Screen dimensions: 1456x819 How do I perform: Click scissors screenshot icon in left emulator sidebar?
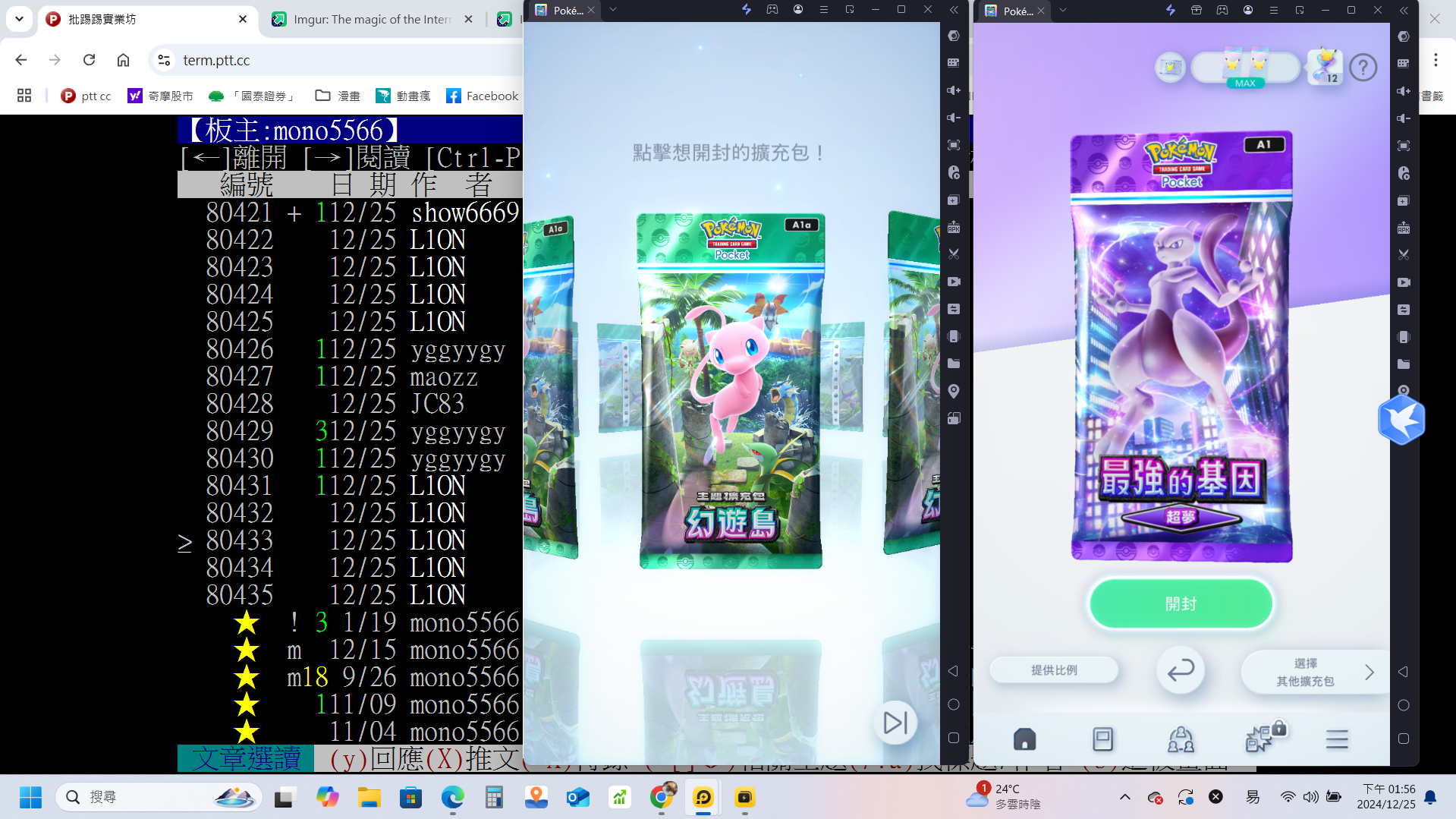click(954, 254)
